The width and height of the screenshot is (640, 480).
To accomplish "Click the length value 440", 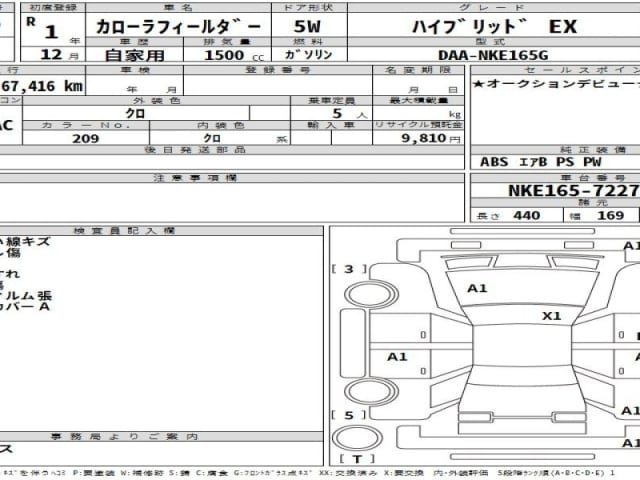I will 527,215.
